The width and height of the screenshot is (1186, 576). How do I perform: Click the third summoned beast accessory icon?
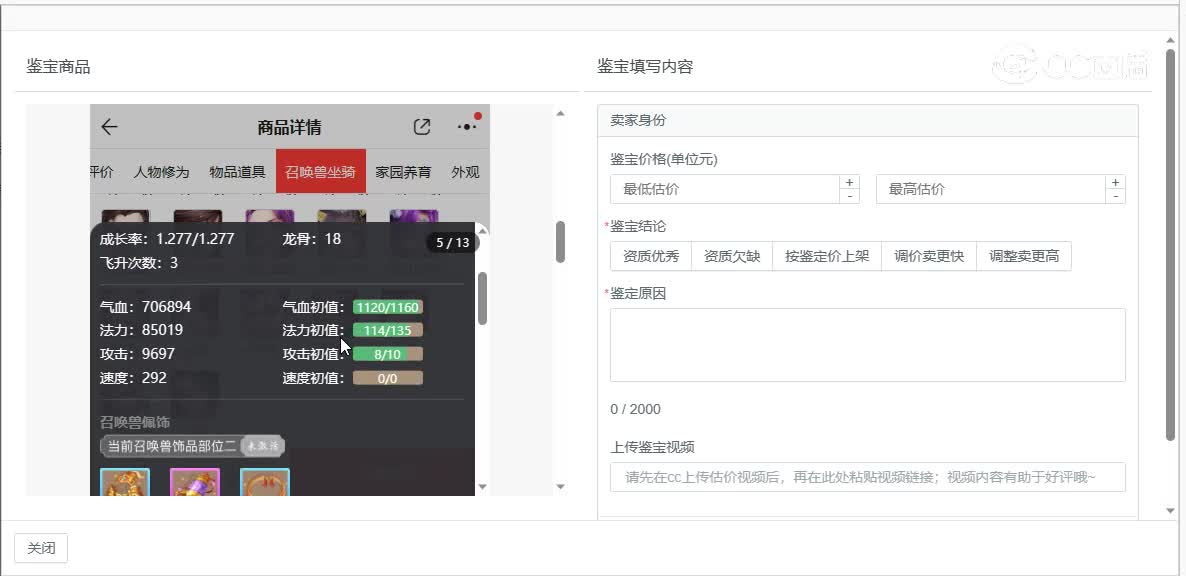click(265, 483)
